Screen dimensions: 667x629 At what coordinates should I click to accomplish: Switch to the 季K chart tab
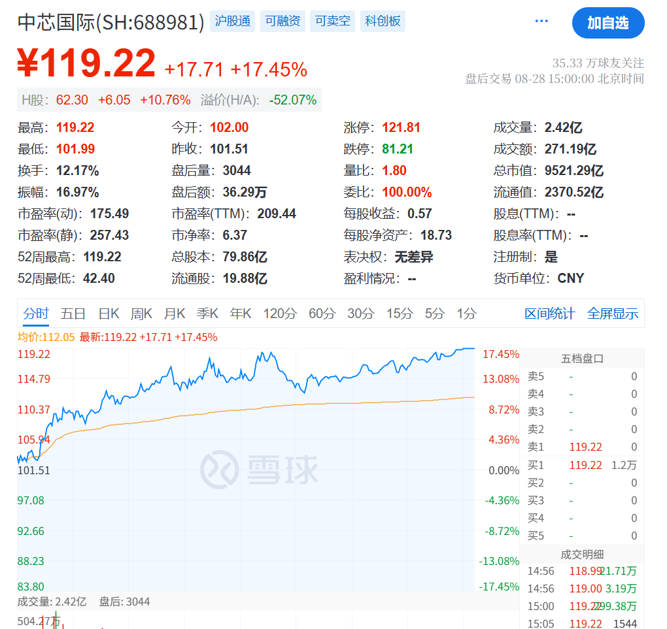pos(207,314)
